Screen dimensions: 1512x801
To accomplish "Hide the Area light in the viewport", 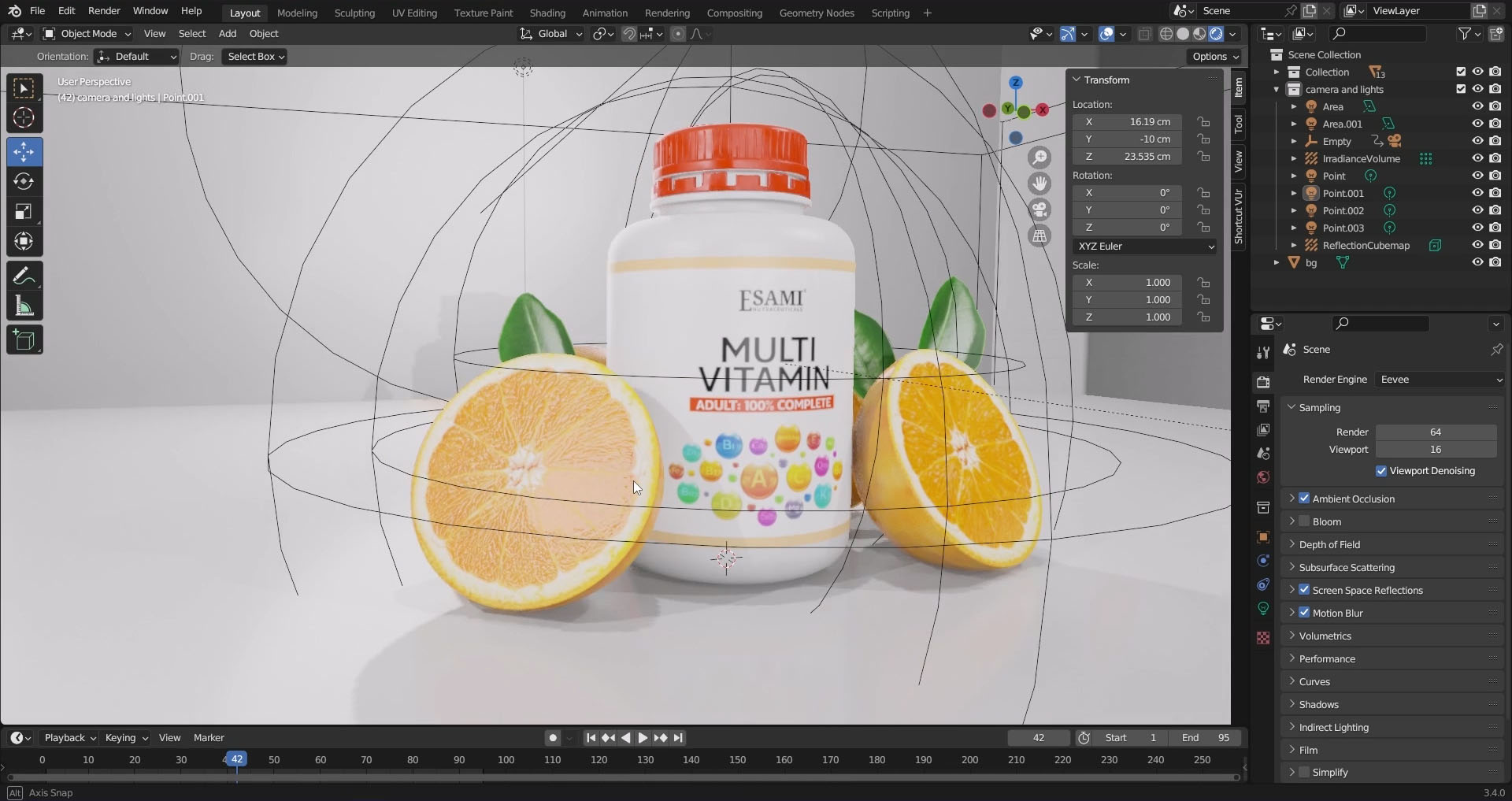I will click(x=1478, y=106).
